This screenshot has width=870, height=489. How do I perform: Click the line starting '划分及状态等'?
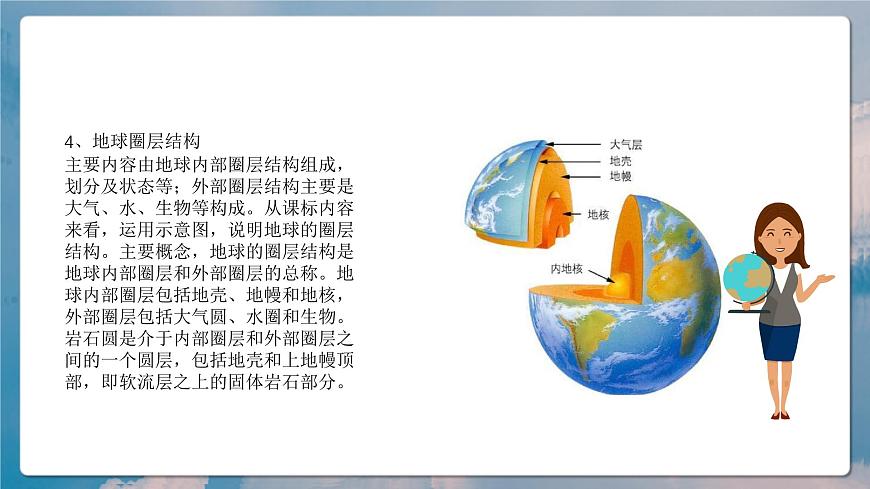click(209, 186)
